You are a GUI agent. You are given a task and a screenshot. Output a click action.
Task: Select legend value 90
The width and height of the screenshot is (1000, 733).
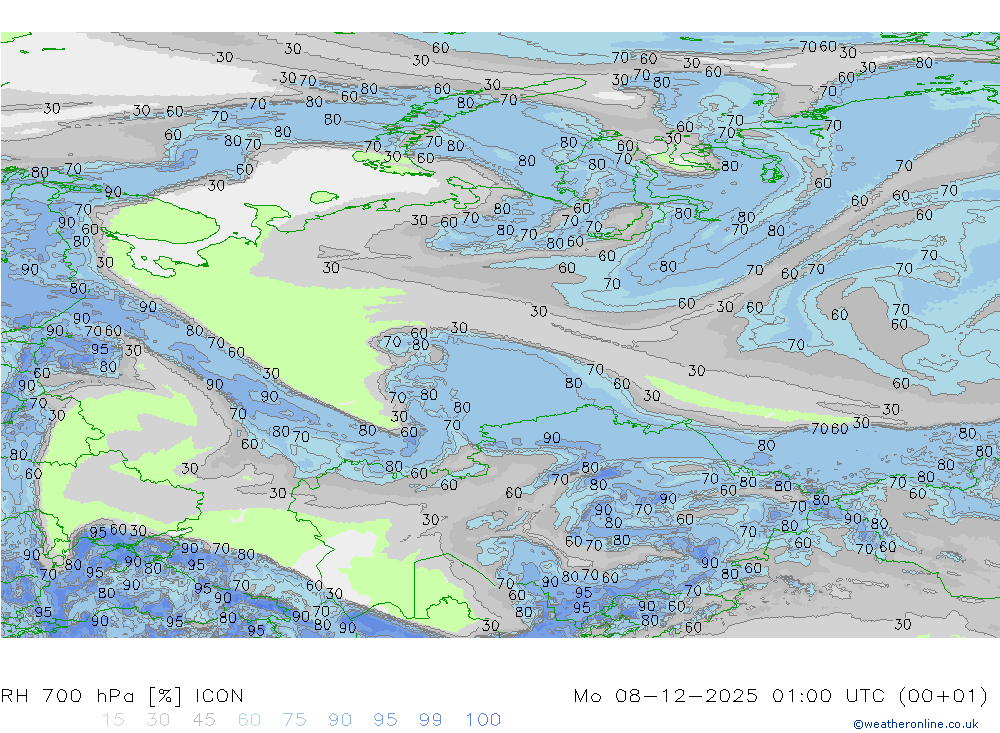coord(340,720)
